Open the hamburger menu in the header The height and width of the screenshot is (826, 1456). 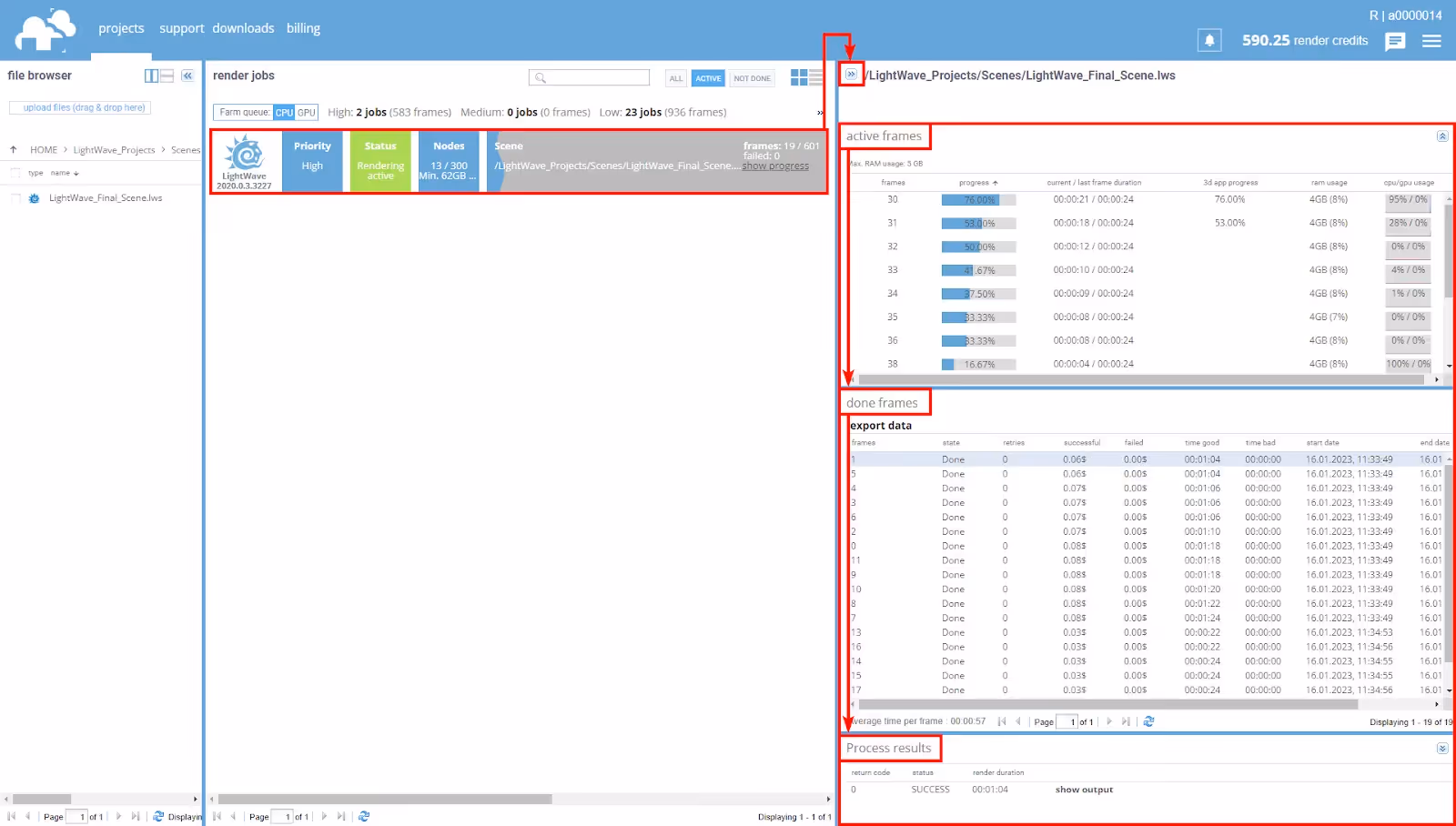[1431, 41]
